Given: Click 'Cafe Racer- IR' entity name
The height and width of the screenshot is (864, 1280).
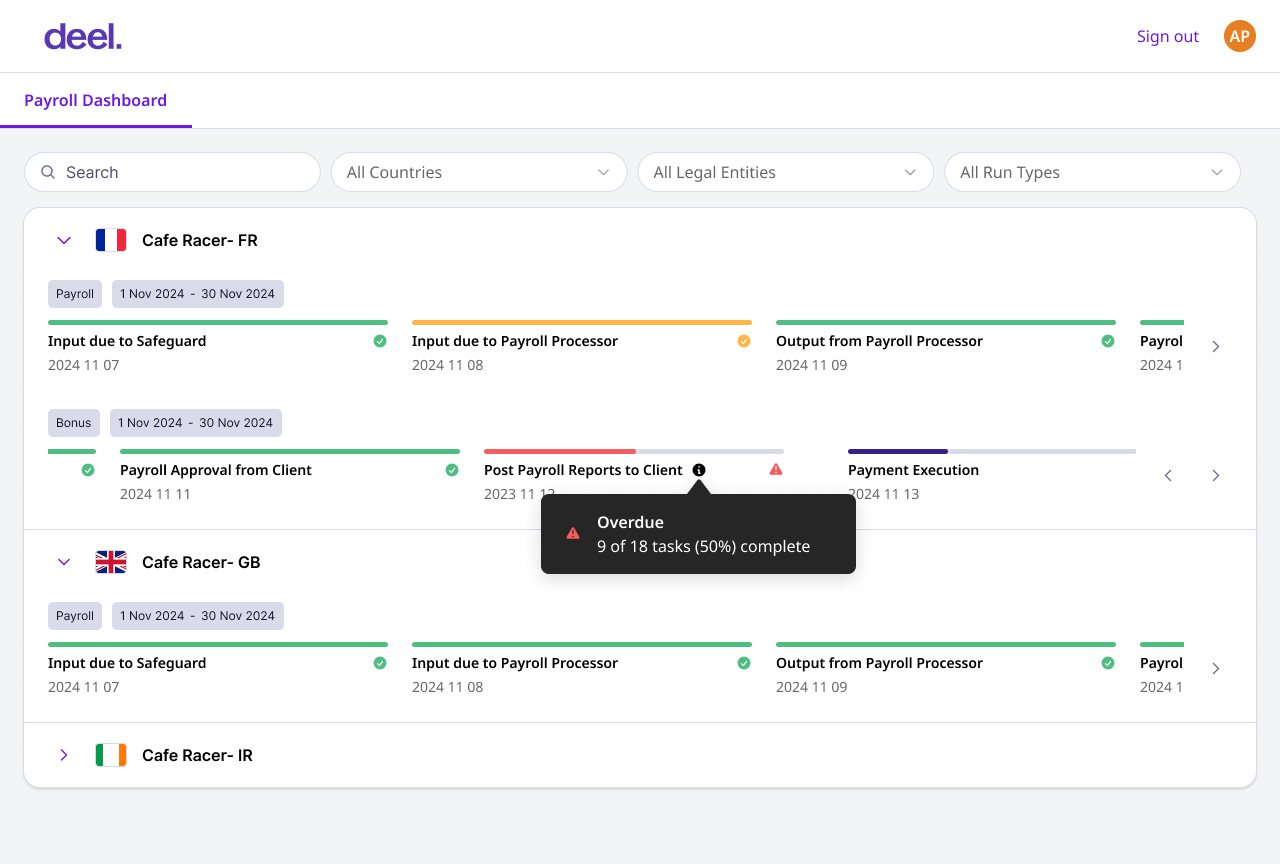Looking at the screenshot, I should 197,755.
